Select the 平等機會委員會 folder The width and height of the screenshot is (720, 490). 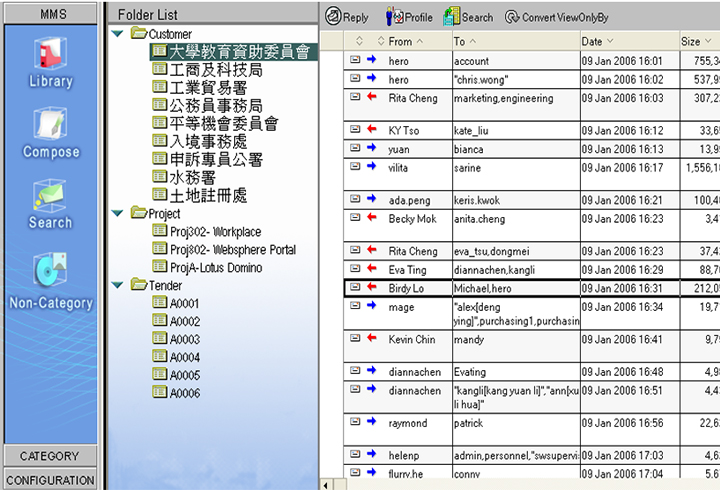pyautogui.click(x=215, y=124)
